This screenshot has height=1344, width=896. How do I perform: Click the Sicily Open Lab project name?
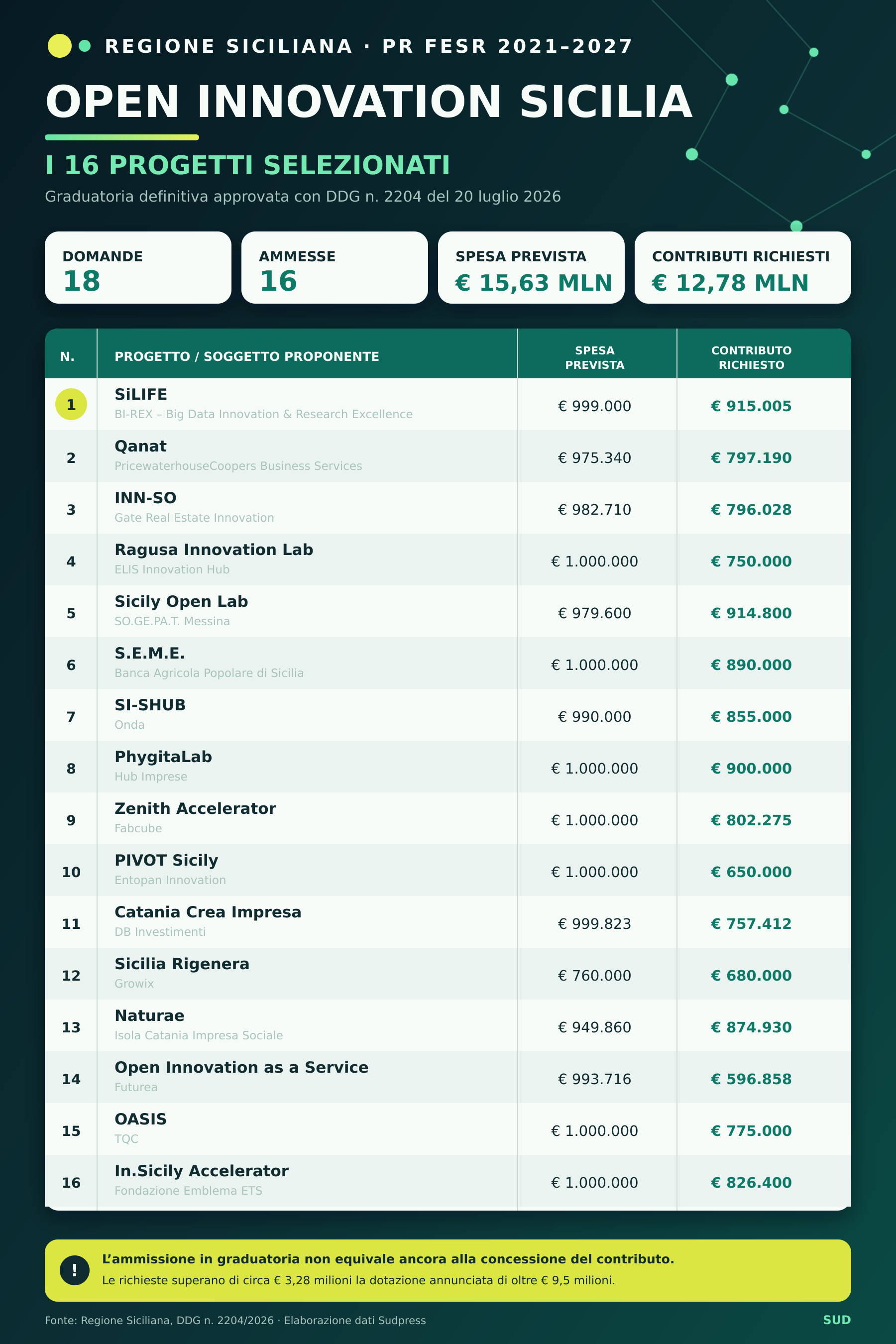click(181, 602)
